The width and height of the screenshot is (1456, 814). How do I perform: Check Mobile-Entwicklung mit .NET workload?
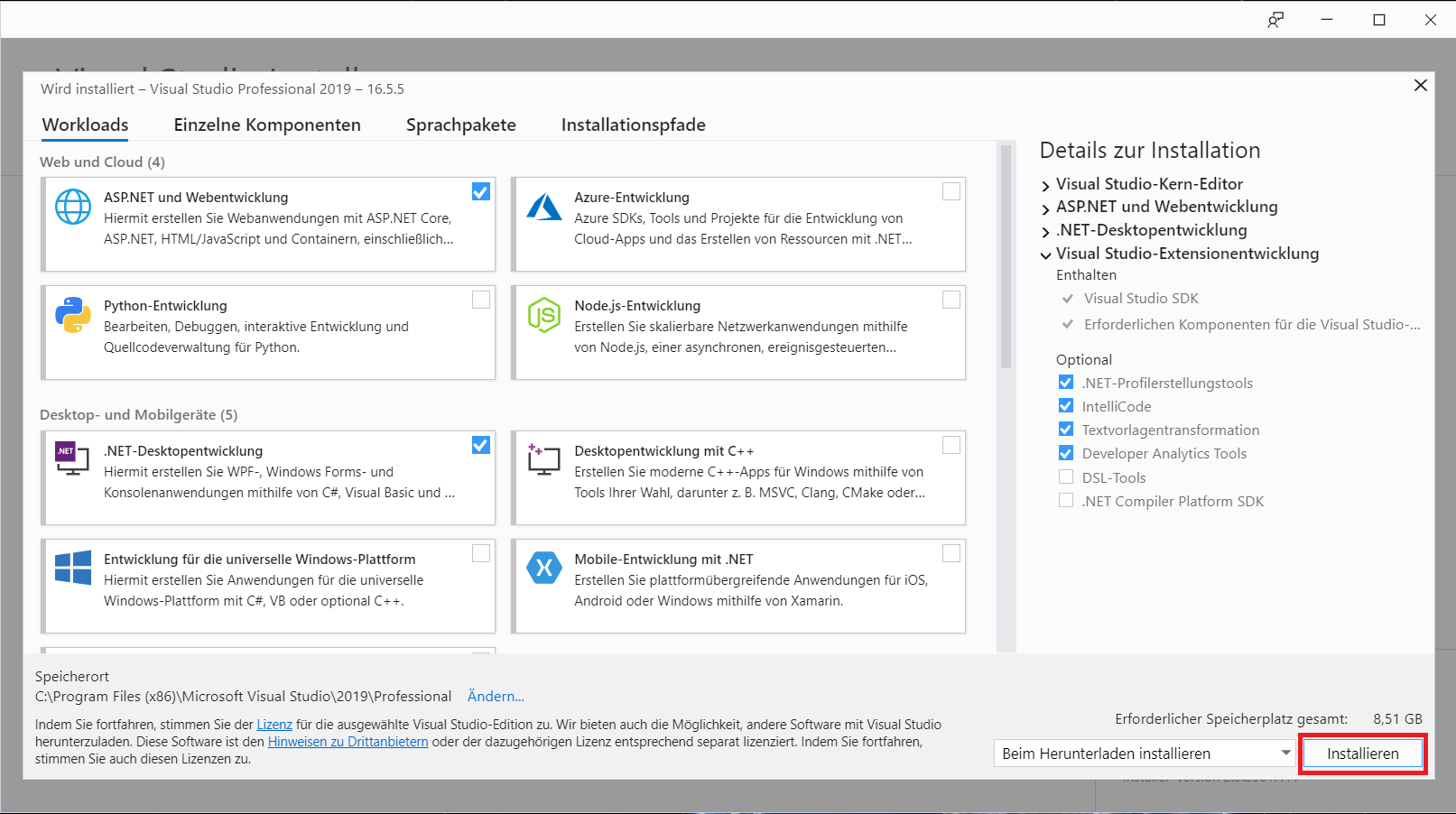coord(951,553)
